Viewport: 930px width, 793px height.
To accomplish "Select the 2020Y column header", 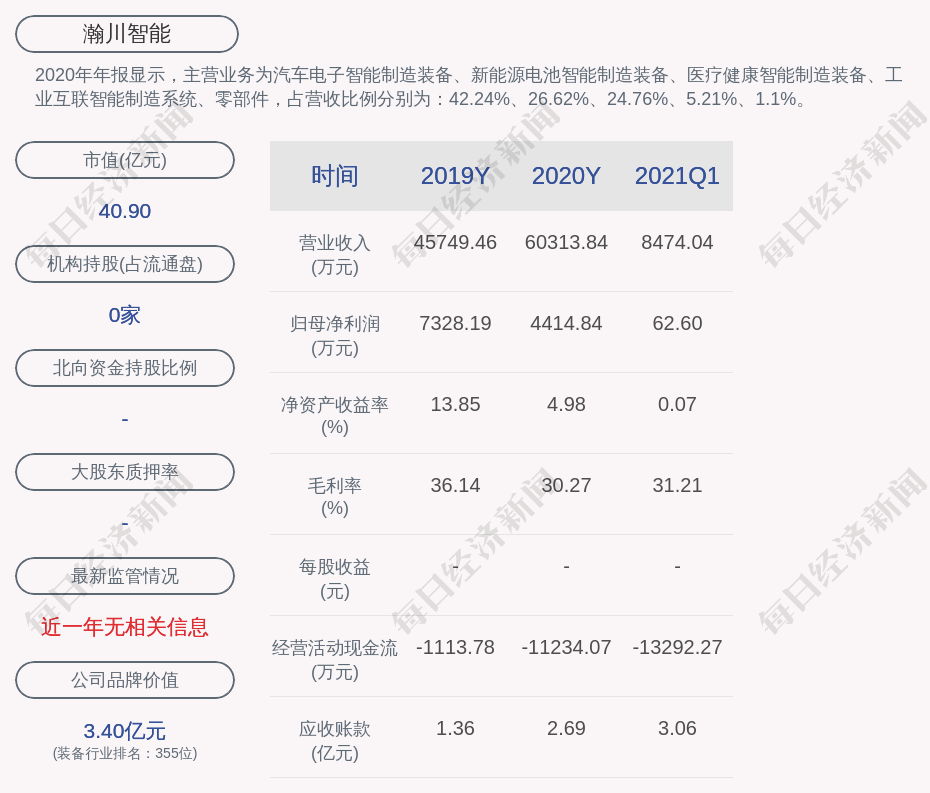I will [566, 176].
